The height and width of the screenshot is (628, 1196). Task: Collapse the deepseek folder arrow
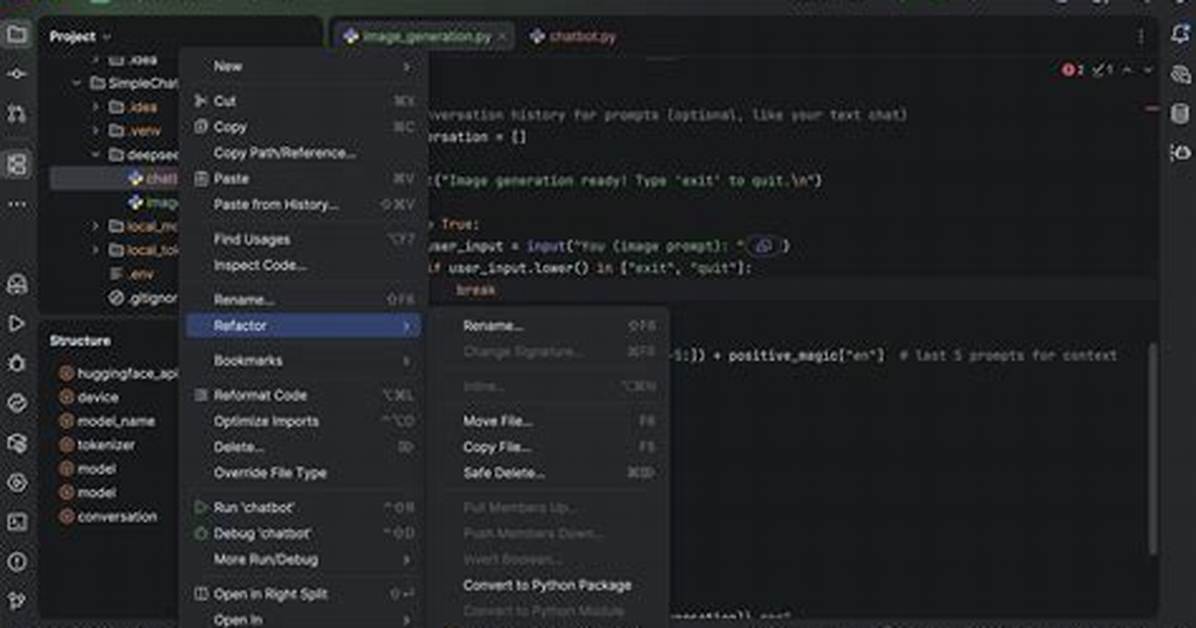(x=96, y=155)
